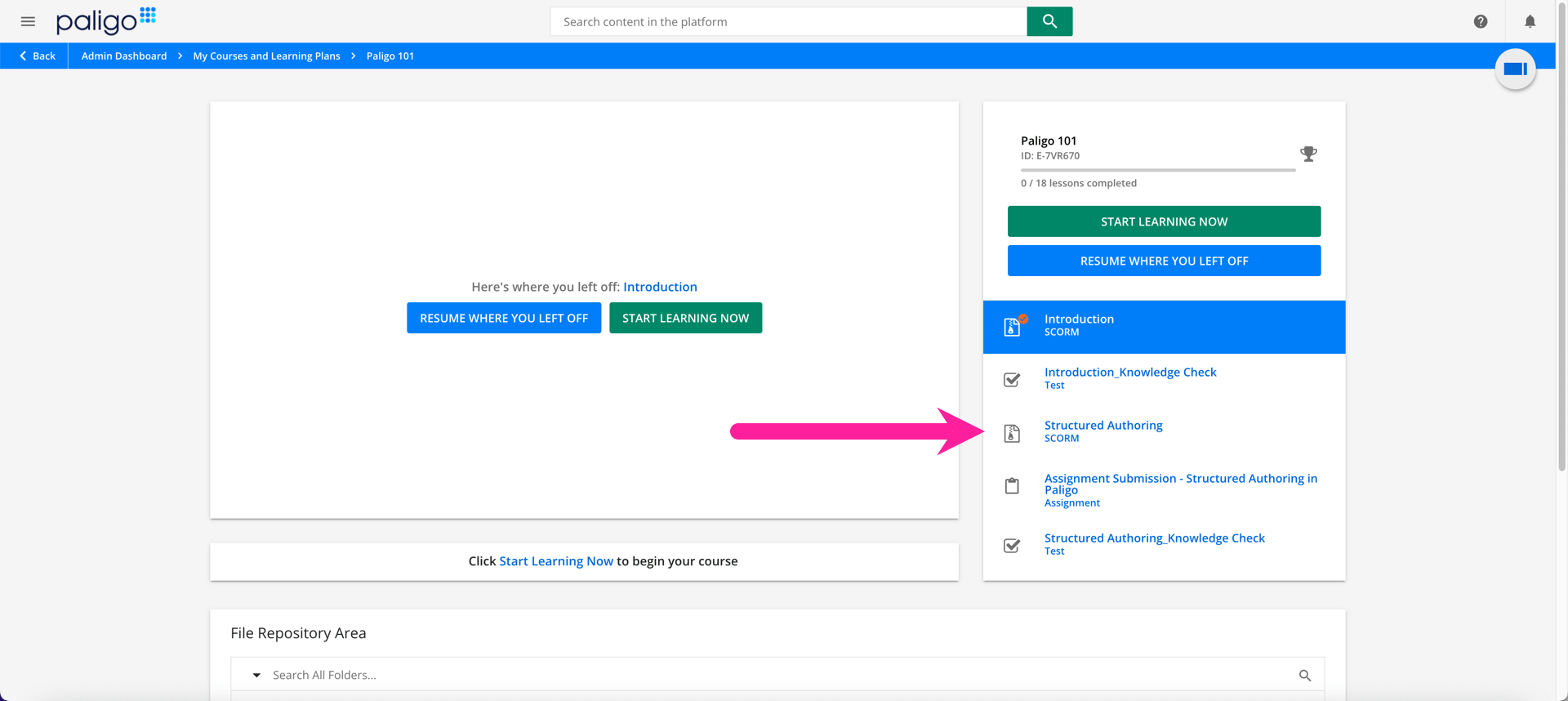The image size is (1568, 701).
Task: Go Back using the breadcrumb bar
Action: click(38, 56)
